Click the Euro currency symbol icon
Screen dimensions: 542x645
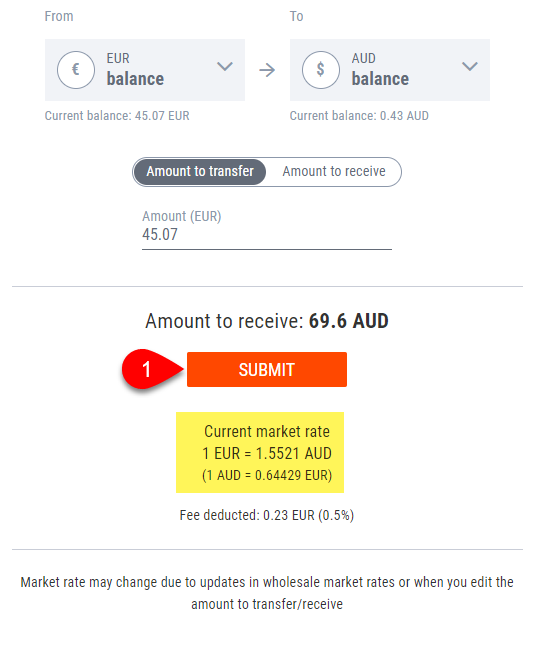76,70
